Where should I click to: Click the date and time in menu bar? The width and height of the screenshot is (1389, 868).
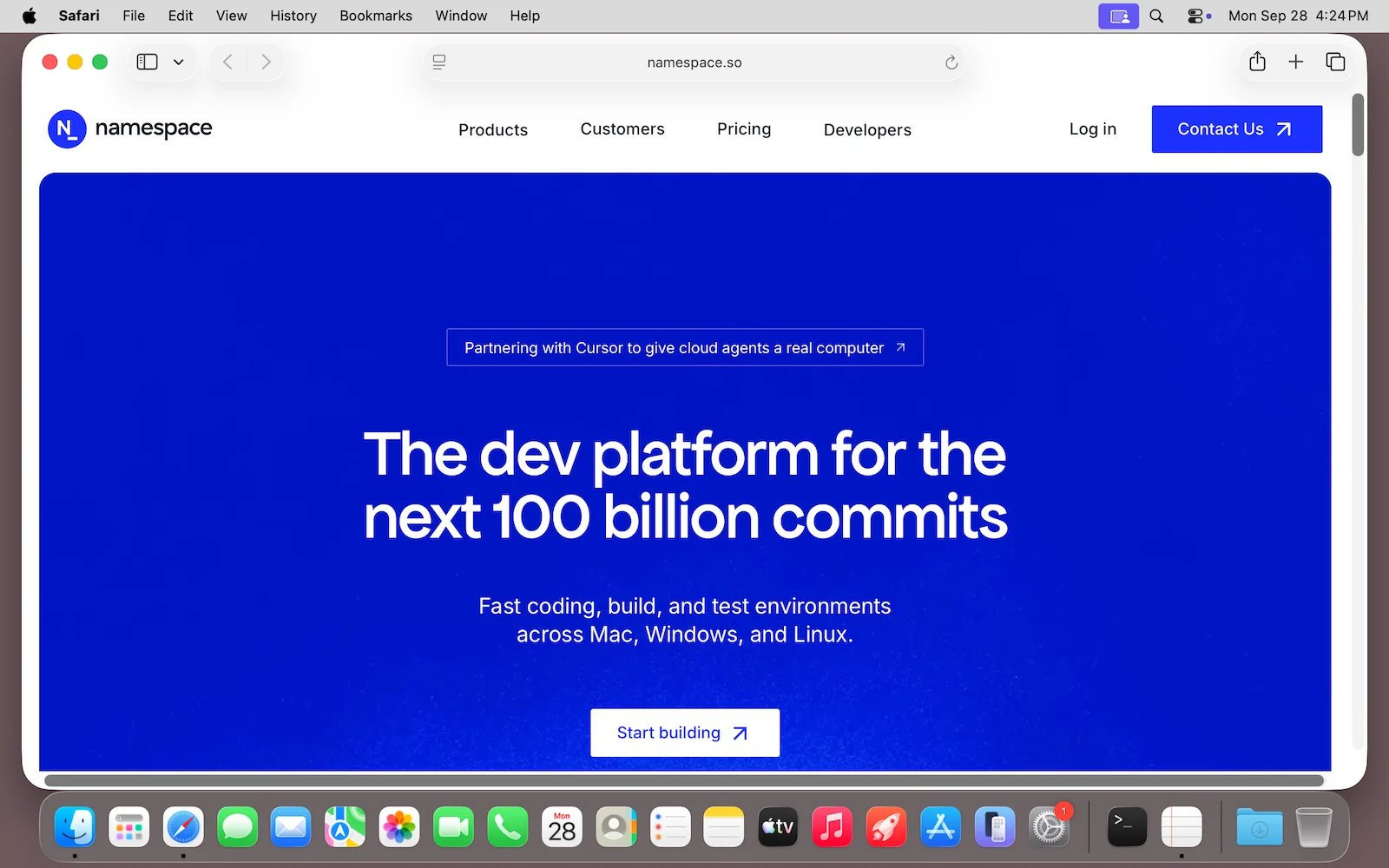click(x=1299, y=16)
